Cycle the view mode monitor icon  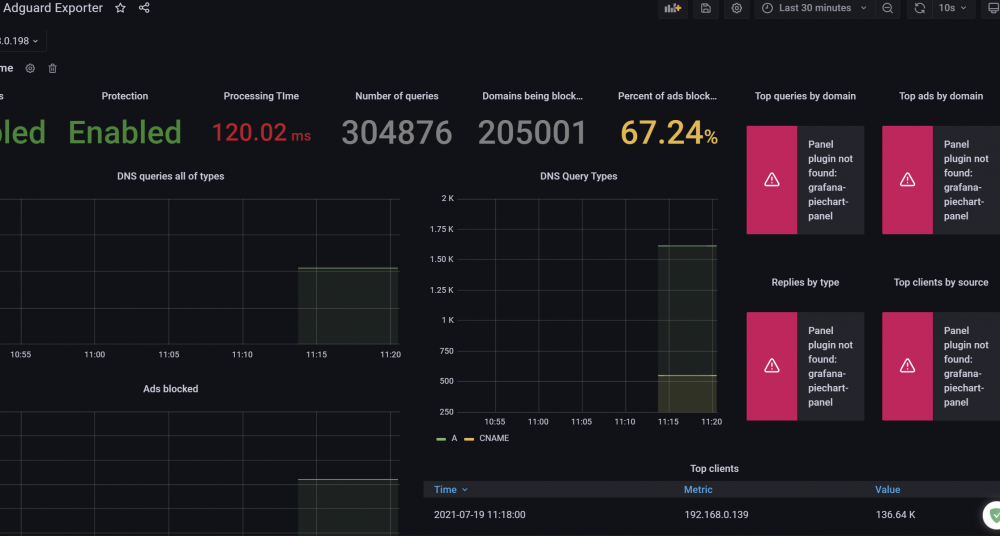[992, 8]
